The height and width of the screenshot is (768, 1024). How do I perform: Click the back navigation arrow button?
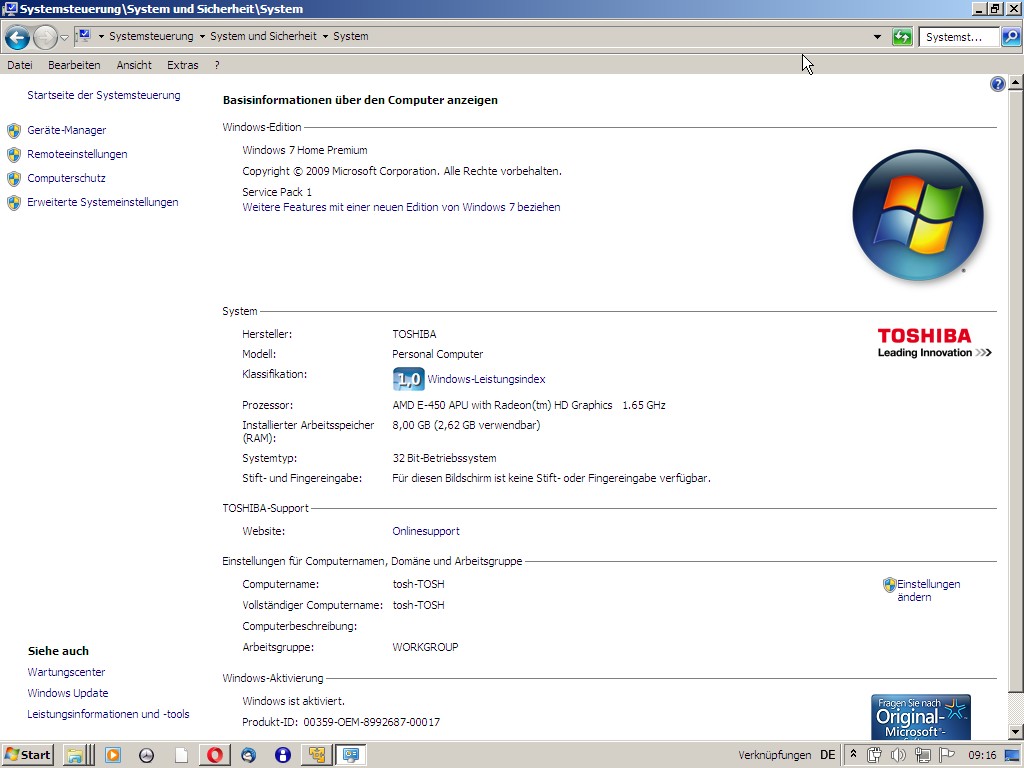(17, 38)
